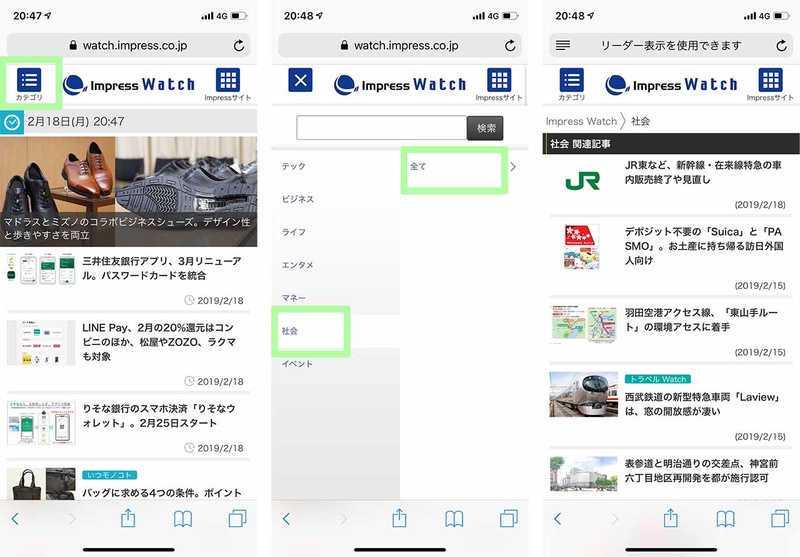Open the カテゴリ menu icon in the left phone screen
This screenshot has height=557, width=800.
click(29, 84)
